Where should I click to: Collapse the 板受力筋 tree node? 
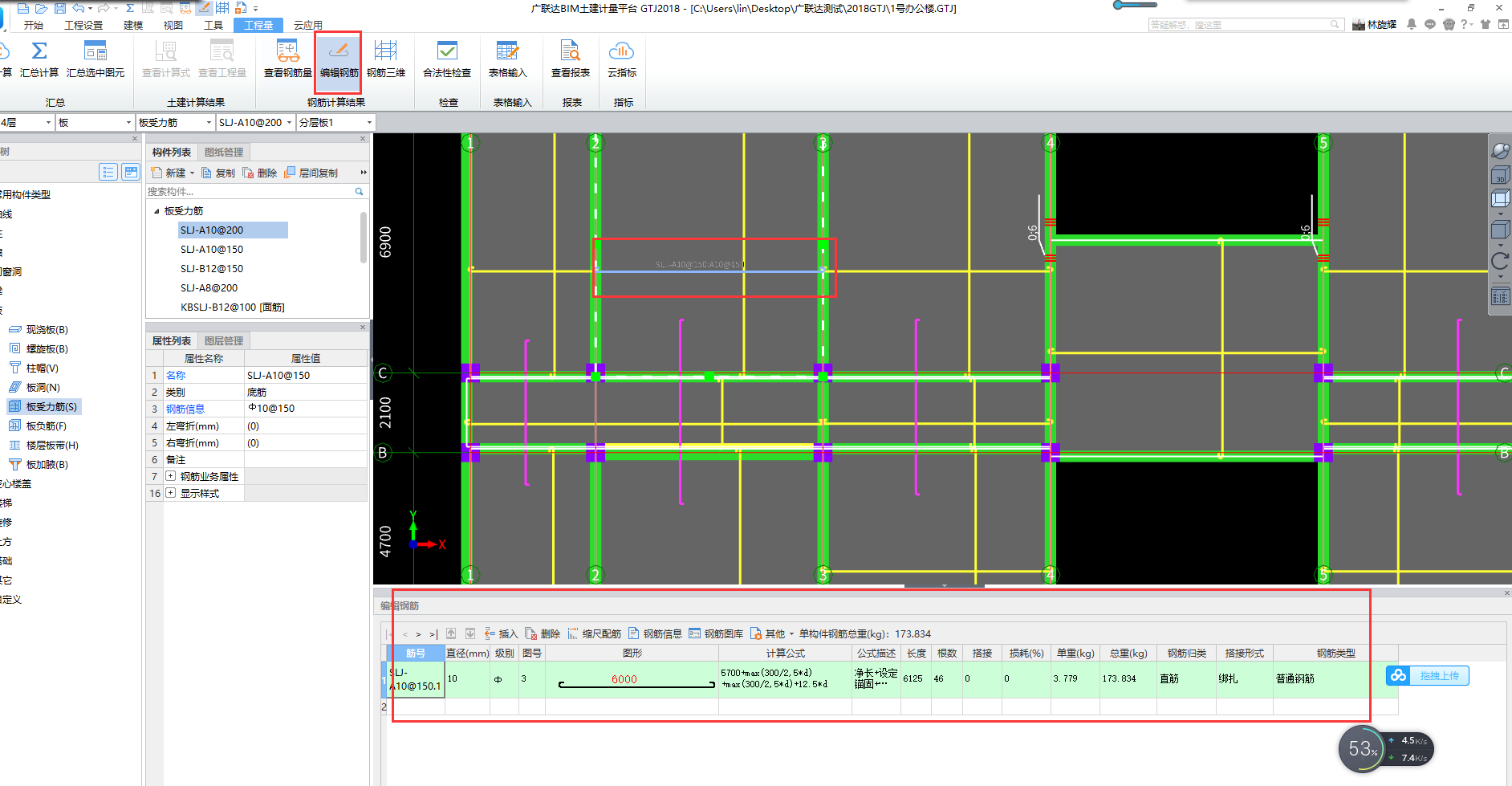(156, 211)
